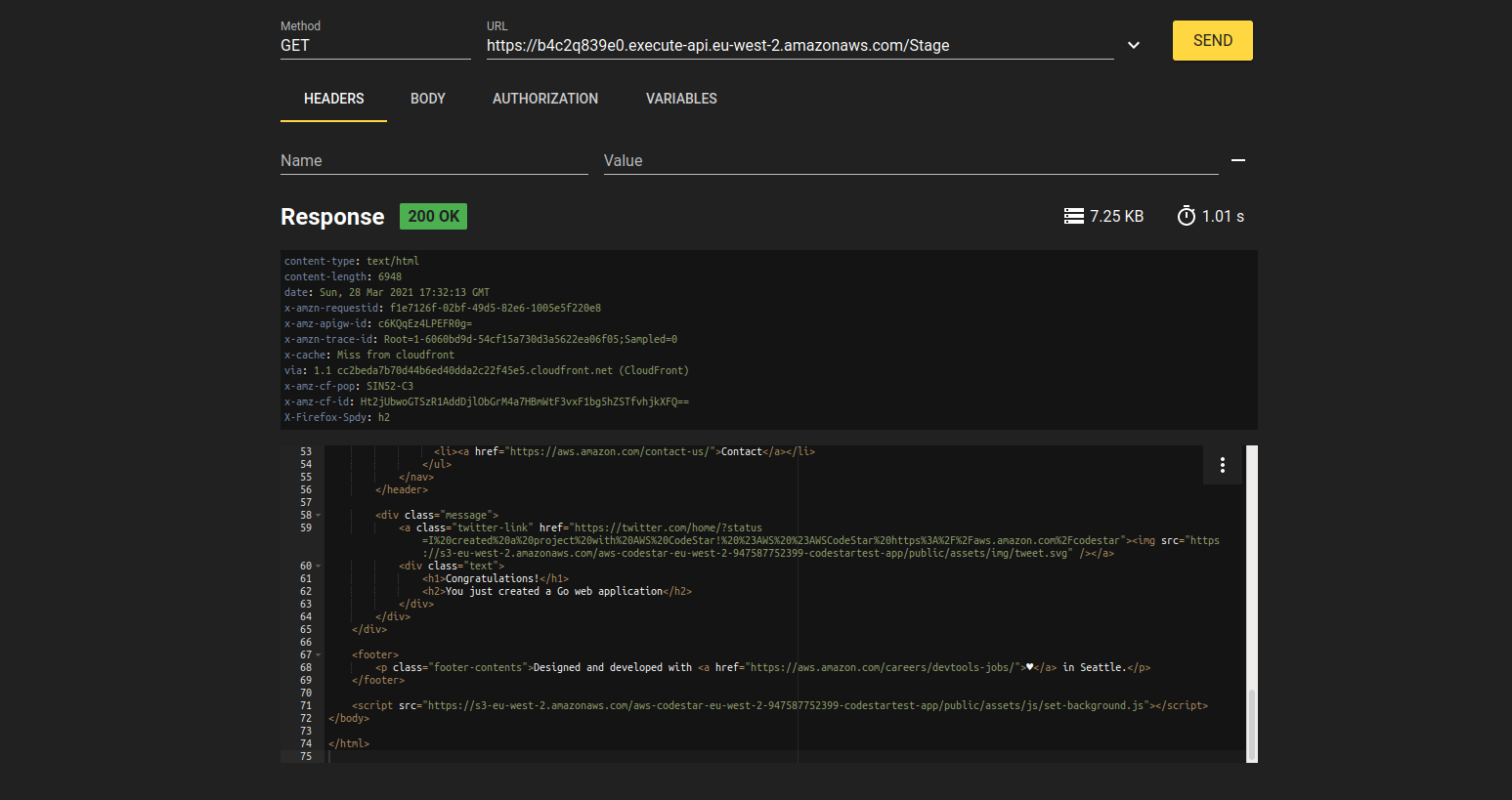This screenshot has width=1512, height=800.
Task: Click the response body vertical scrollbar thumb
Action: click(x=1252, y=725)
